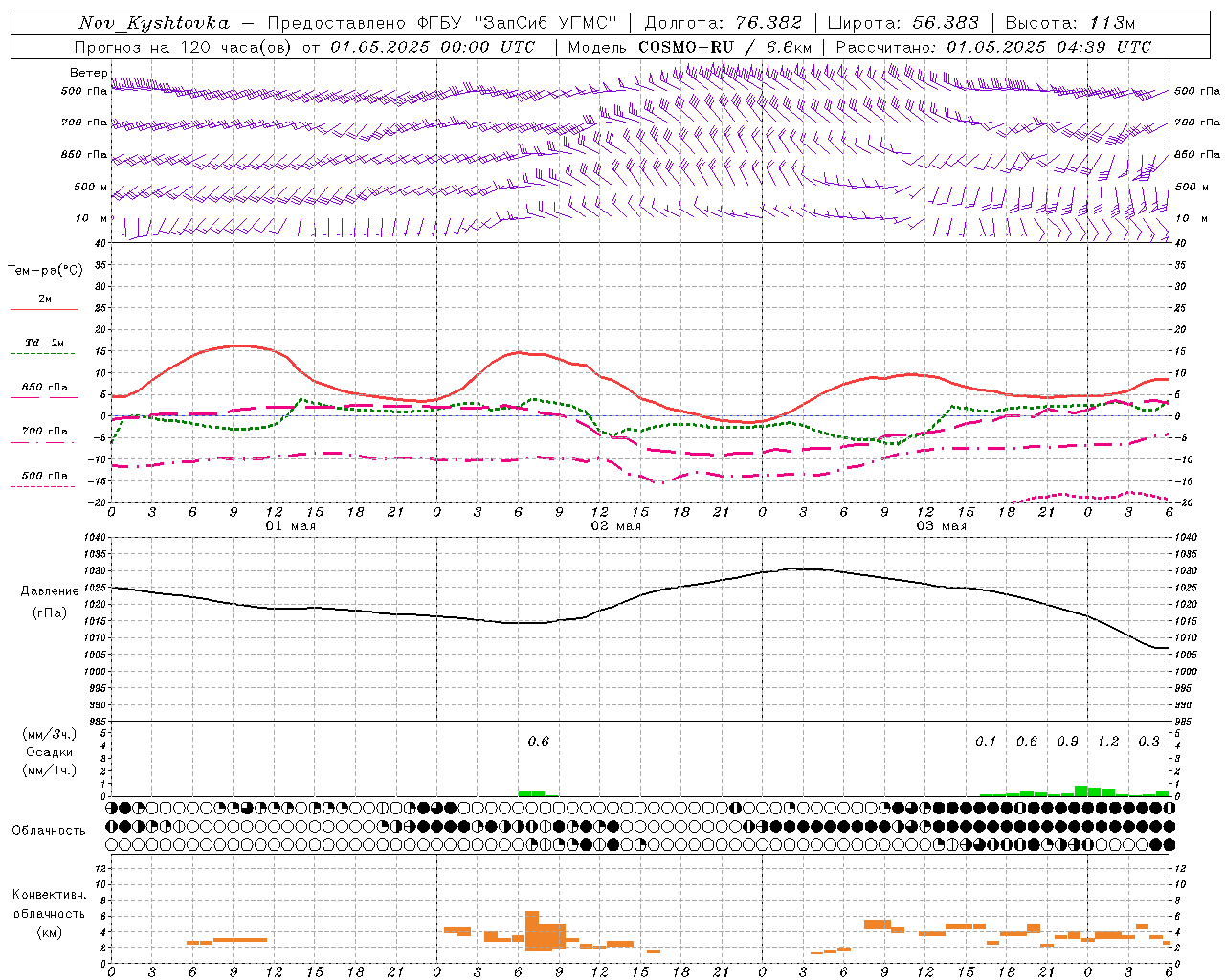Click the Осадки precipitation label
This screenshot has height=980, width=1225.
[49, 752]
